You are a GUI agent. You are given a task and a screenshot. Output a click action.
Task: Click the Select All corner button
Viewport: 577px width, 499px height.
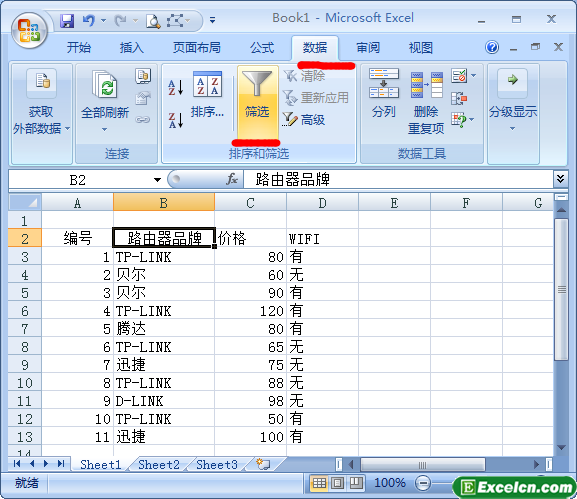click(25, 202)
